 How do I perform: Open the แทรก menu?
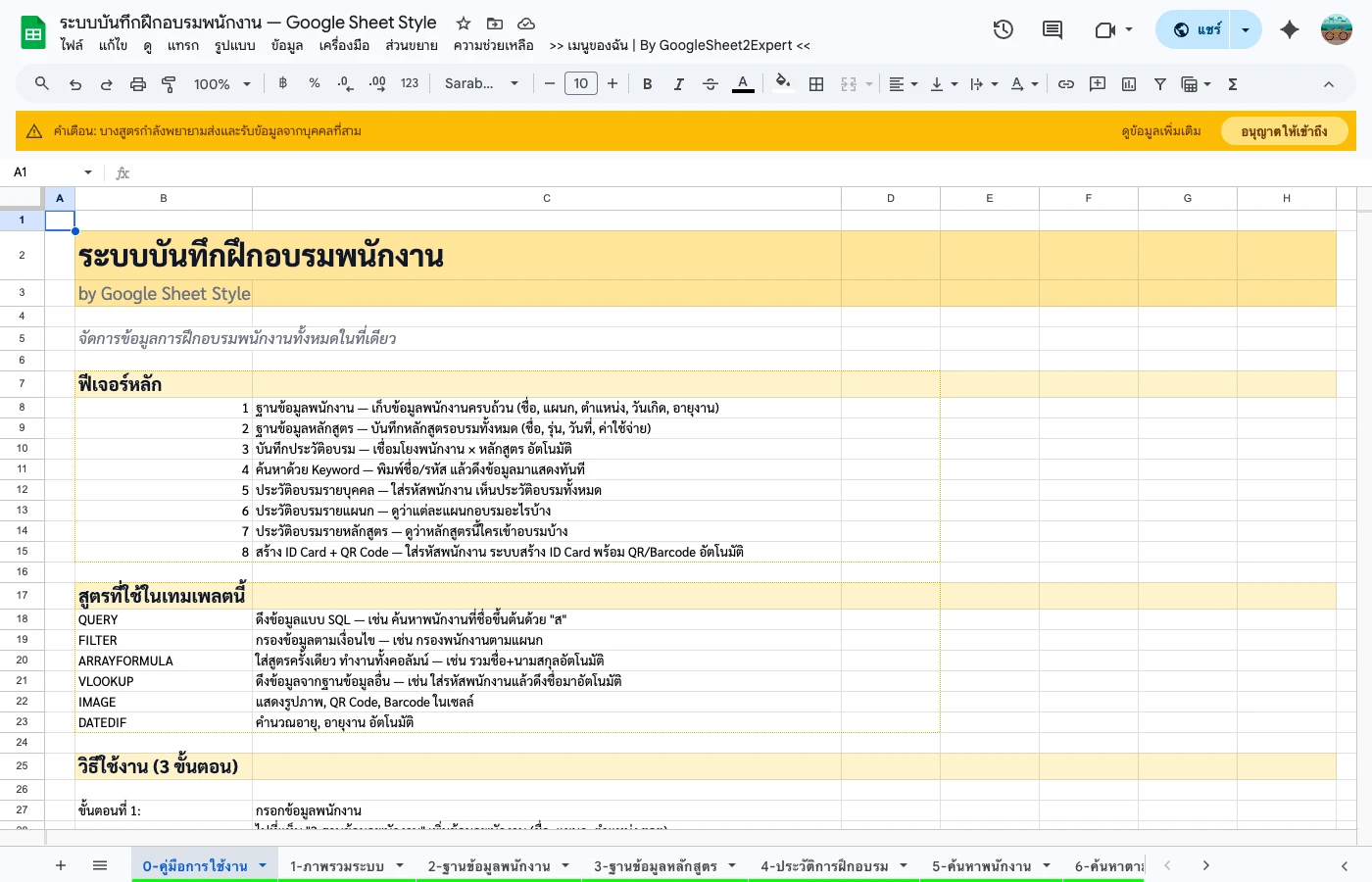point(182,45)
